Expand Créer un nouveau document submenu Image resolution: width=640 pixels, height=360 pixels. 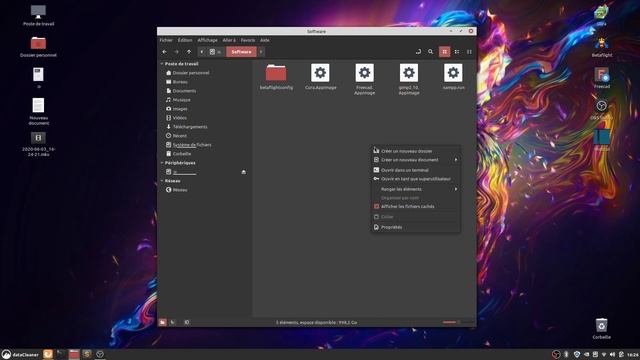[x=416, y=160]
